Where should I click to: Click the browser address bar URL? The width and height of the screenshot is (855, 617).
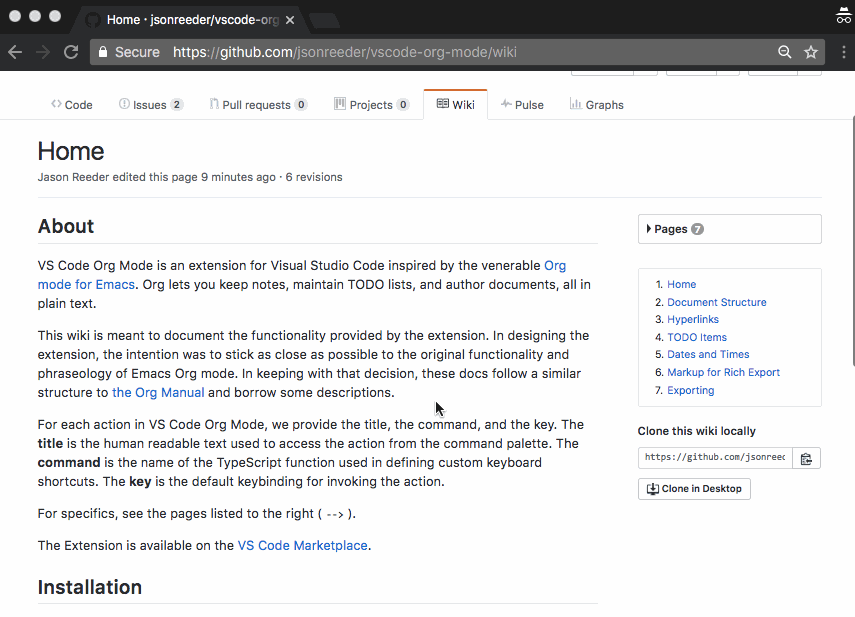point(345,52)
